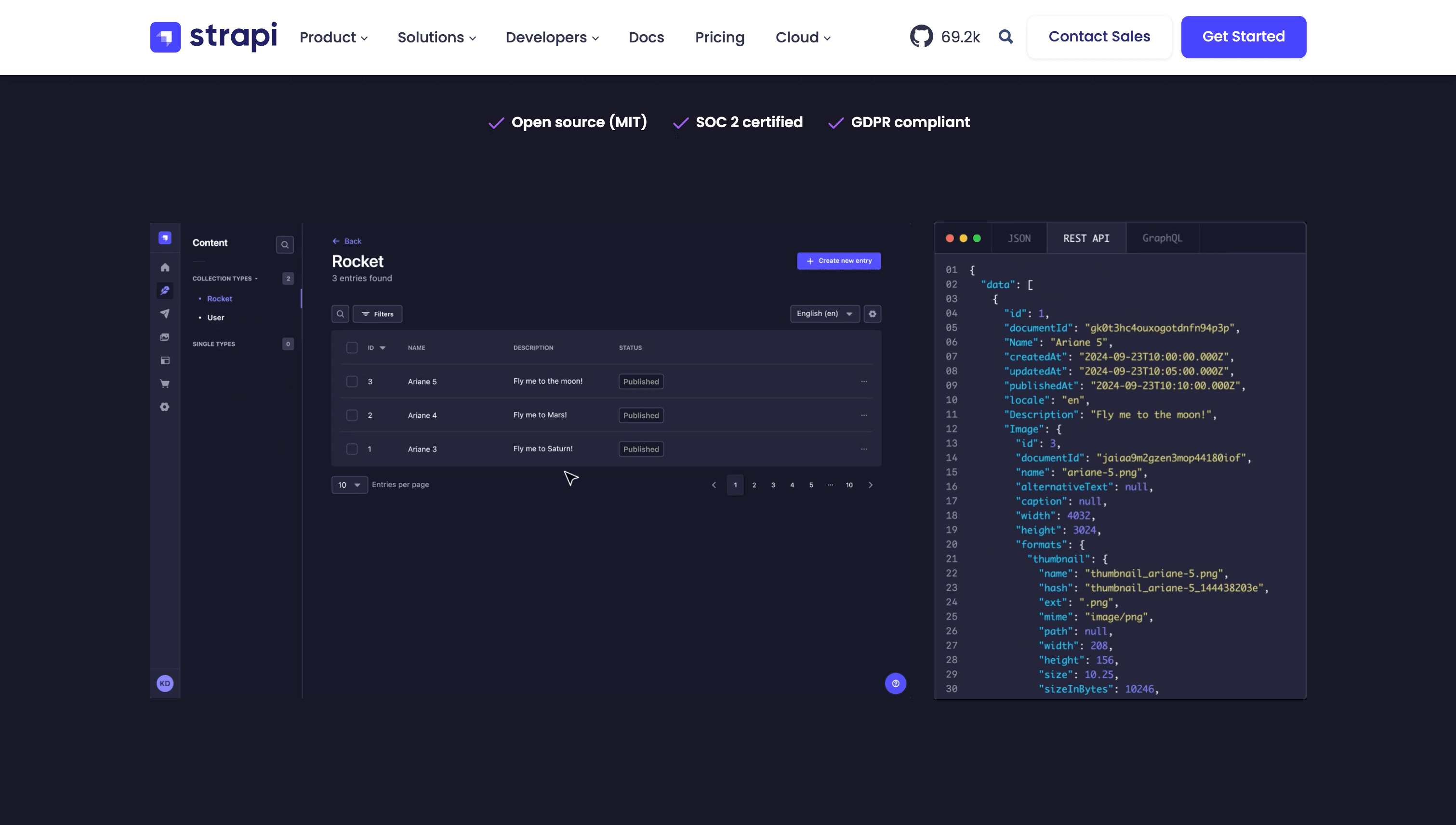Expand the Solutions menu
This screenshot has height=825, width=1456.
pos(436,38)
